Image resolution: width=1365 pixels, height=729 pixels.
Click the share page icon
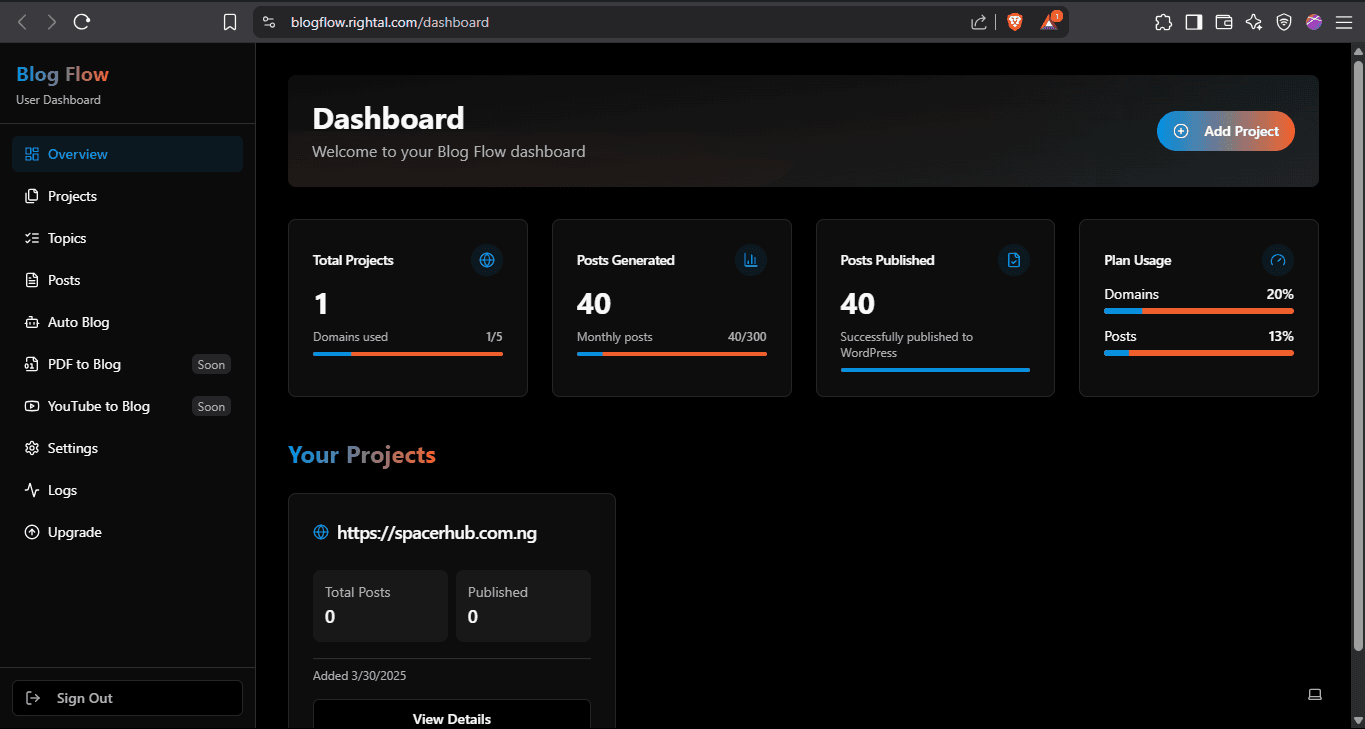[979, 22]
